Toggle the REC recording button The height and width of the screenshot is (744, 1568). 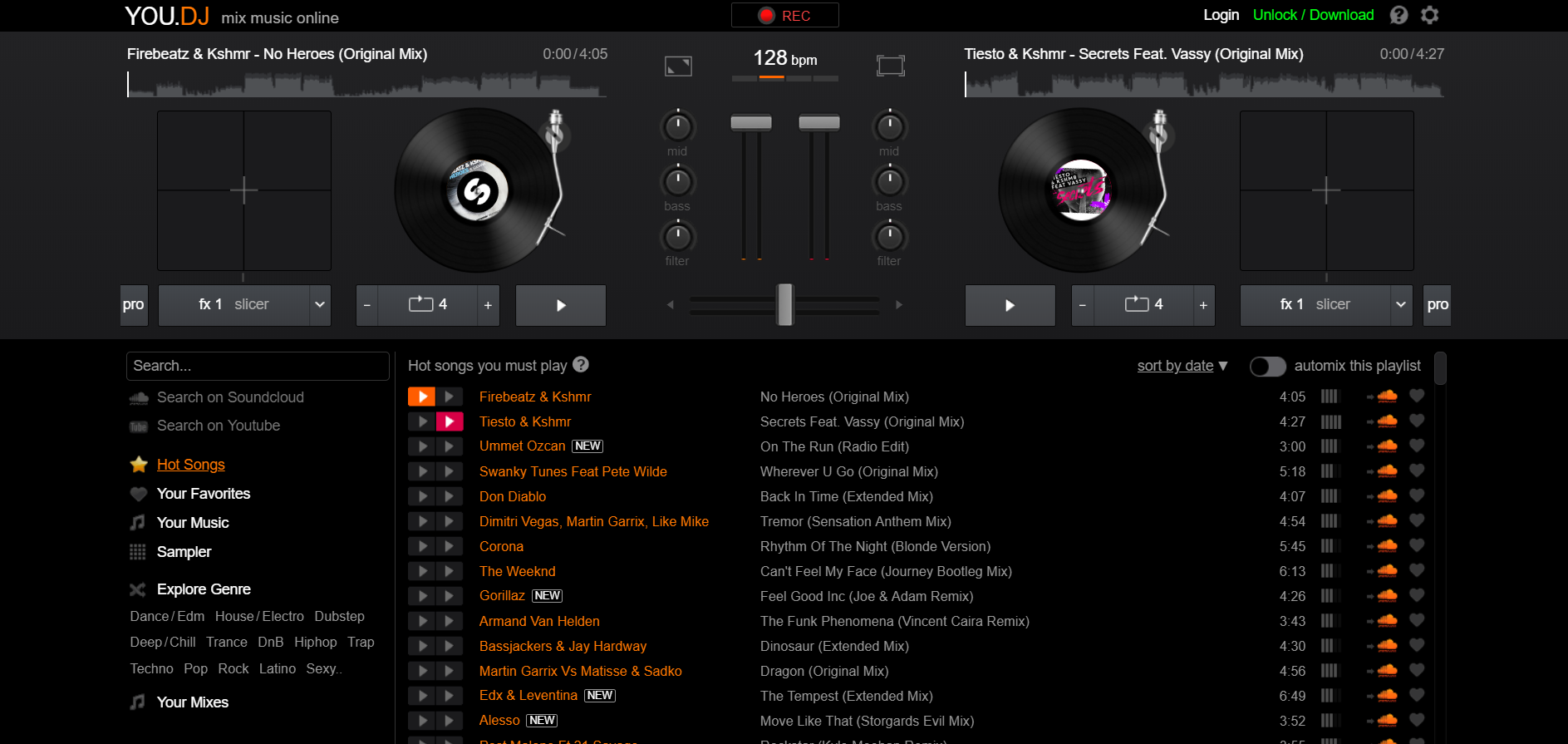tap(784, 16)
